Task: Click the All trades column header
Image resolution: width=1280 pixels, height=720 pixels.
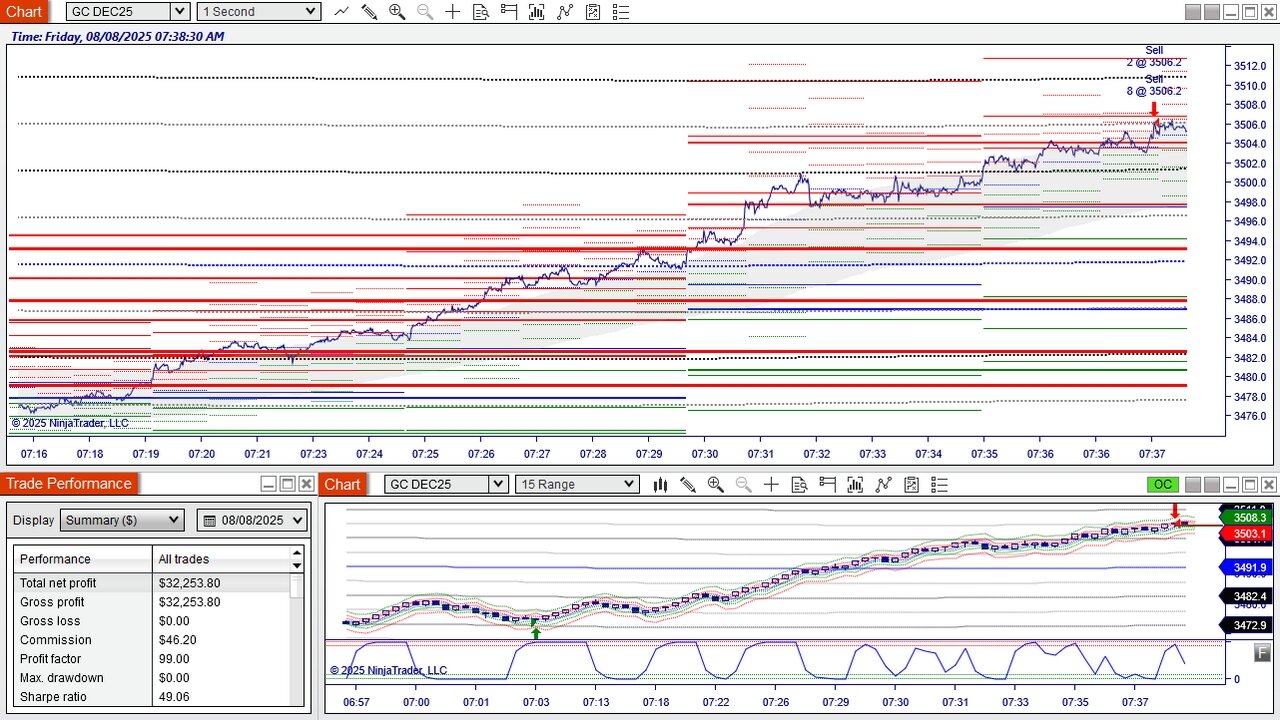Action: tap(221, 559)
